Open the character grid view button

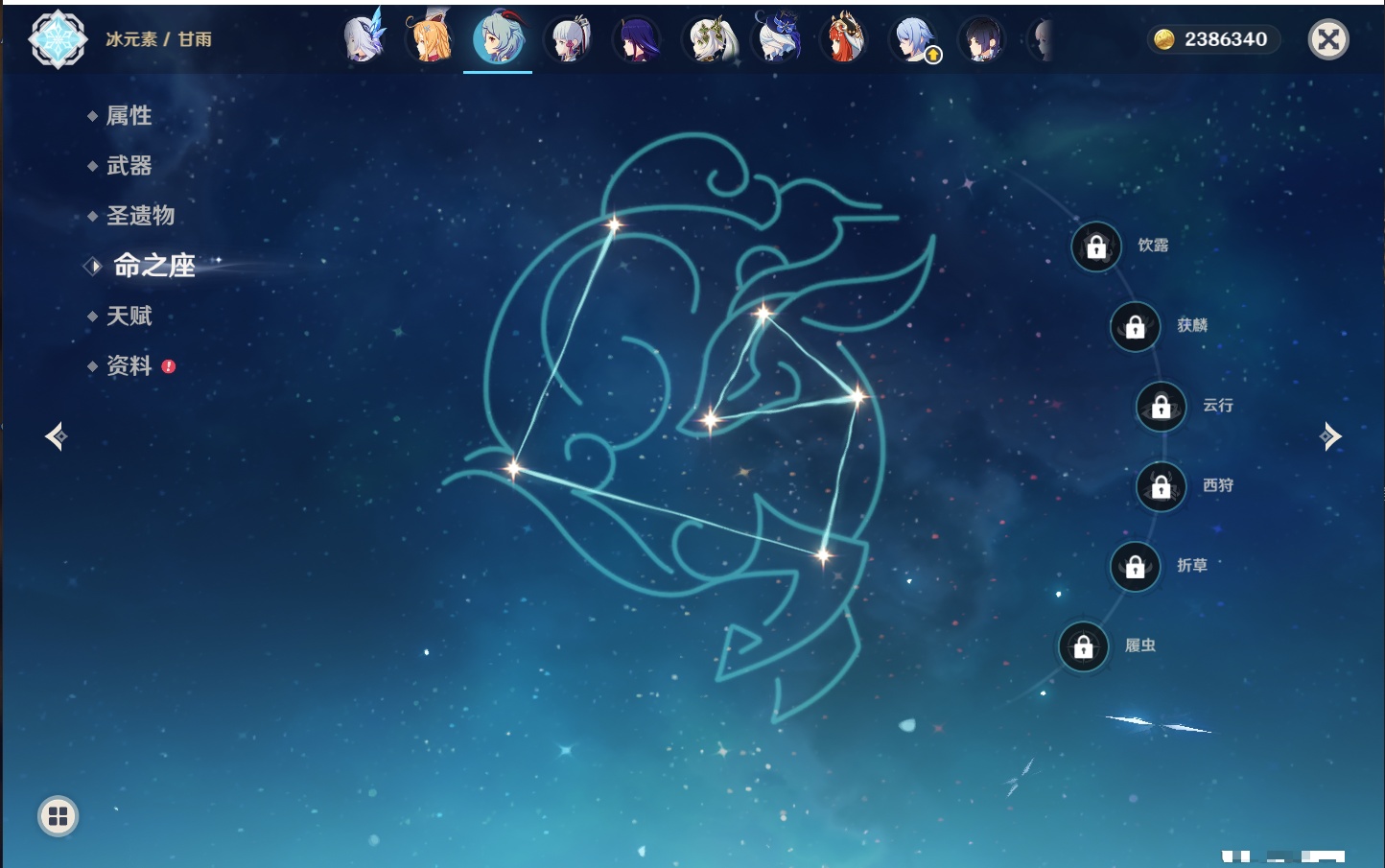pos(58,816)
